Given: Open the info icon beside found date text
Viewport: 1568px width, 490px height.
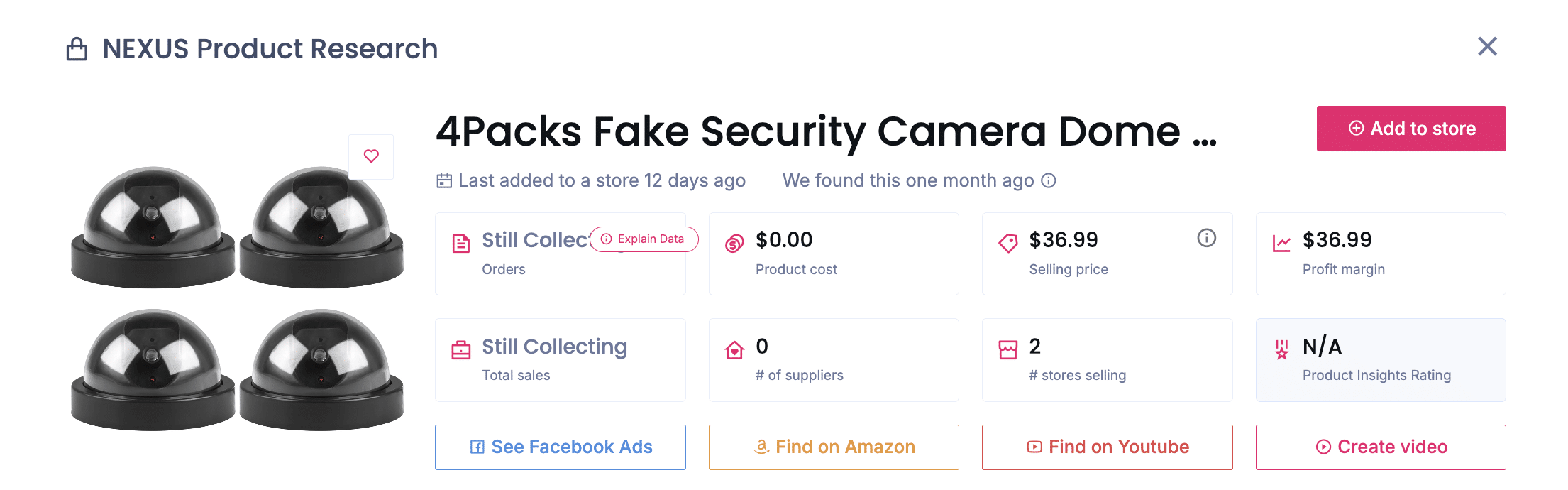Looking at the screenshot, I should coord(1049,180).
